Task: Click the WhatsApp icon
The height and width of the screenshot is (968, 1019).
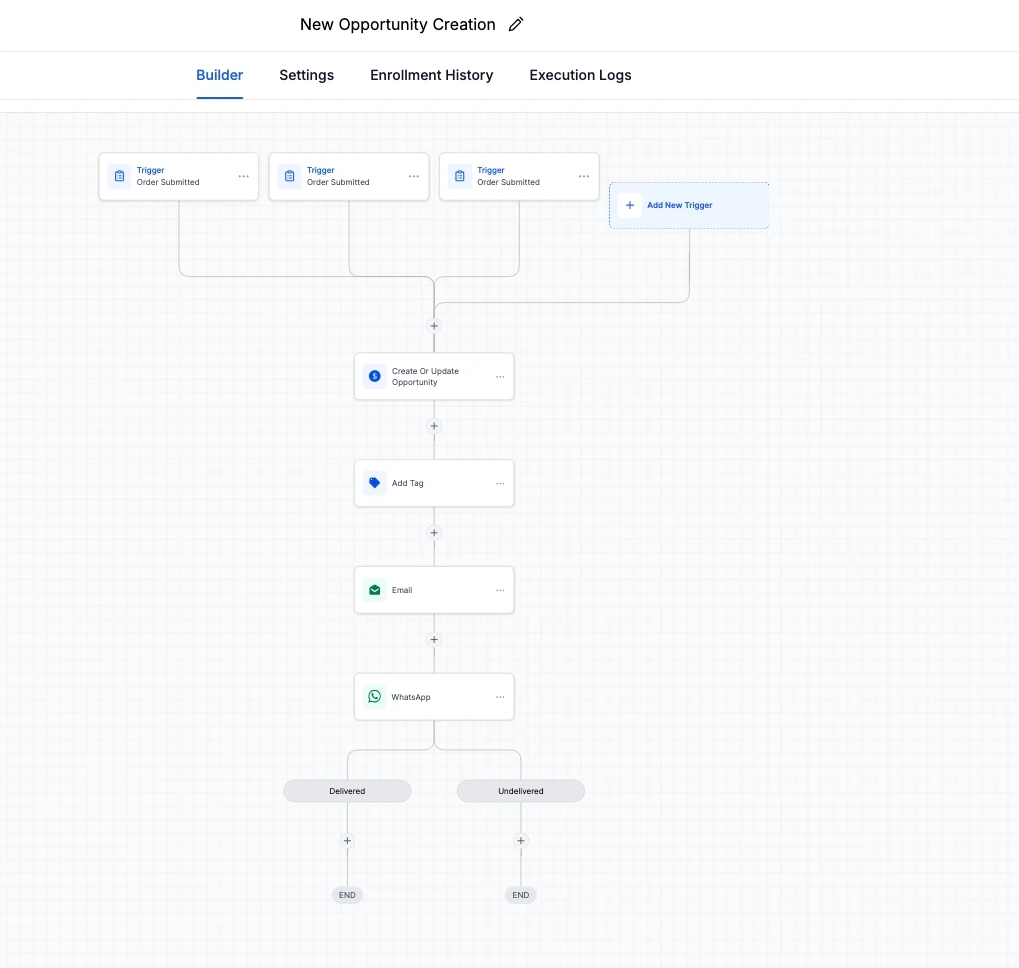Action: click(x=375, y=696)
